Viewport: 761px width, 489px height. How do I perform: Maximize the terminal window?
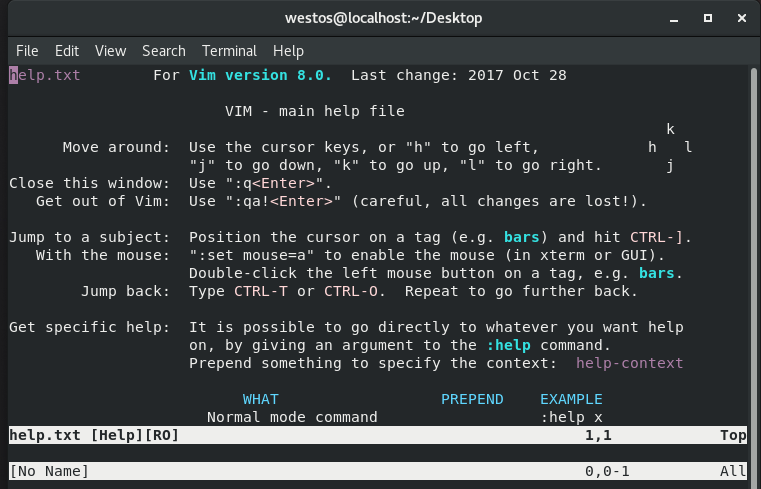coord(708,18)
